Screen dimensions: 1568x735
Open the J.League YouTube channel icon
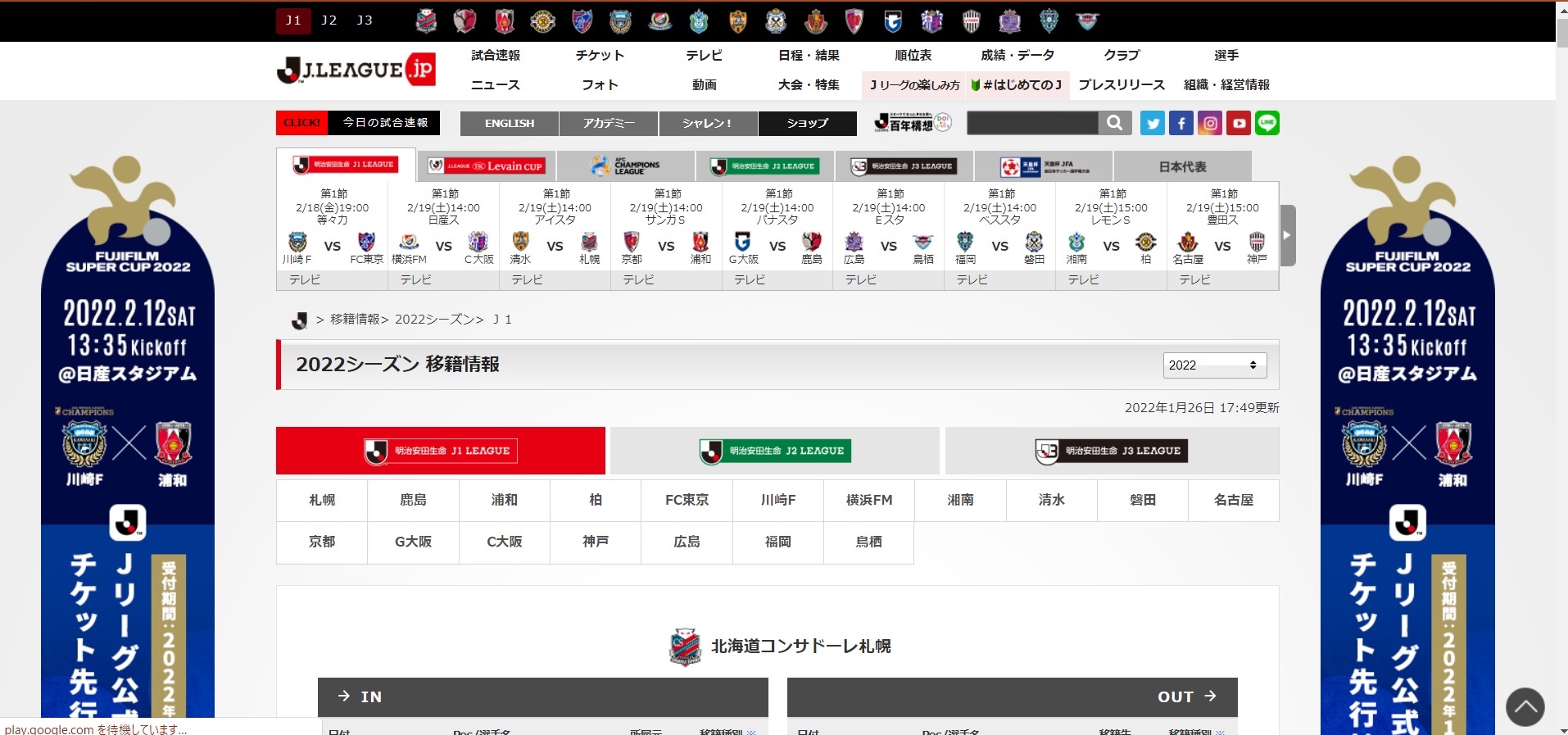point(1239,123)
